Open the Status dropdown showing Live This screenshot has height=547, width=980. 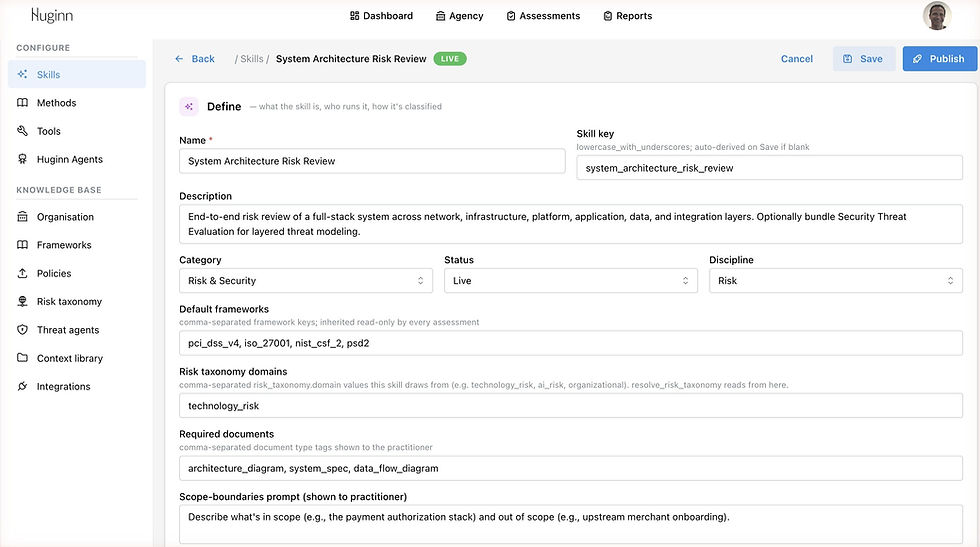coord(571,281)
